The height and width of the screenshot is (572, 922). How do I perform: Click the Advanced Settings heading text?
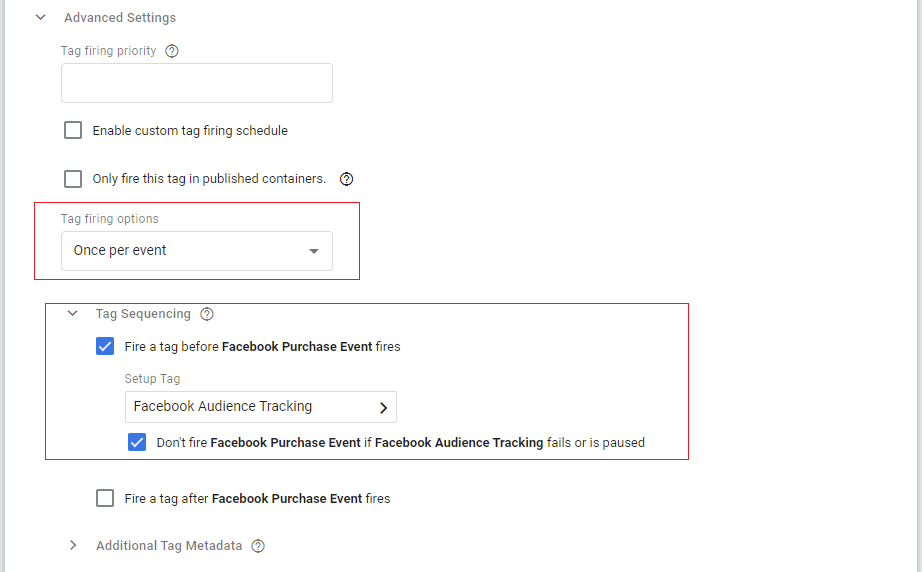[120, 18]
